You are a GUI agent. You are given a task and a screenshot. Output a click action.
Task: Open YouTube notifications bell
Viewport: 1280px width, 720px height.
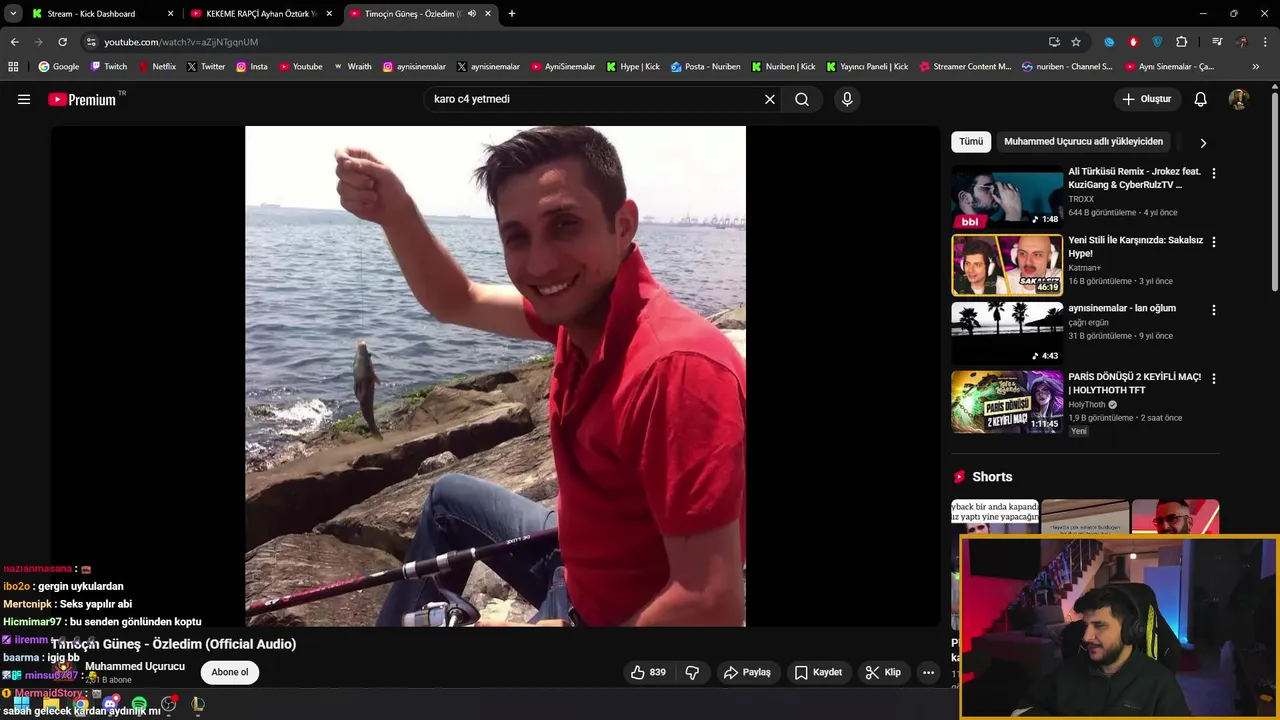[x=1201, y=99]
